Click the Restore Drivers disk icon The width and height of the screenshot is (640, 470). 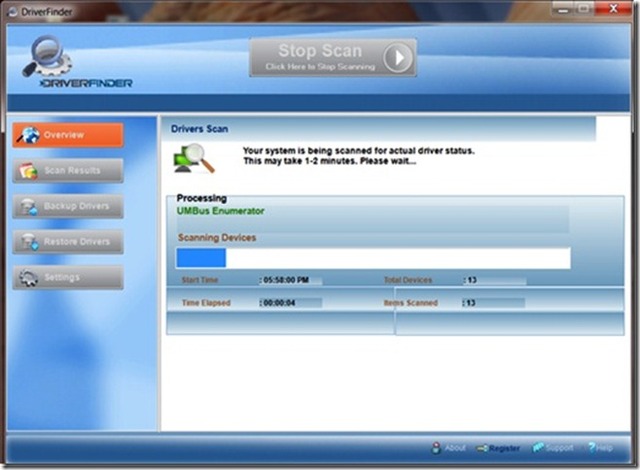[29, 242]
